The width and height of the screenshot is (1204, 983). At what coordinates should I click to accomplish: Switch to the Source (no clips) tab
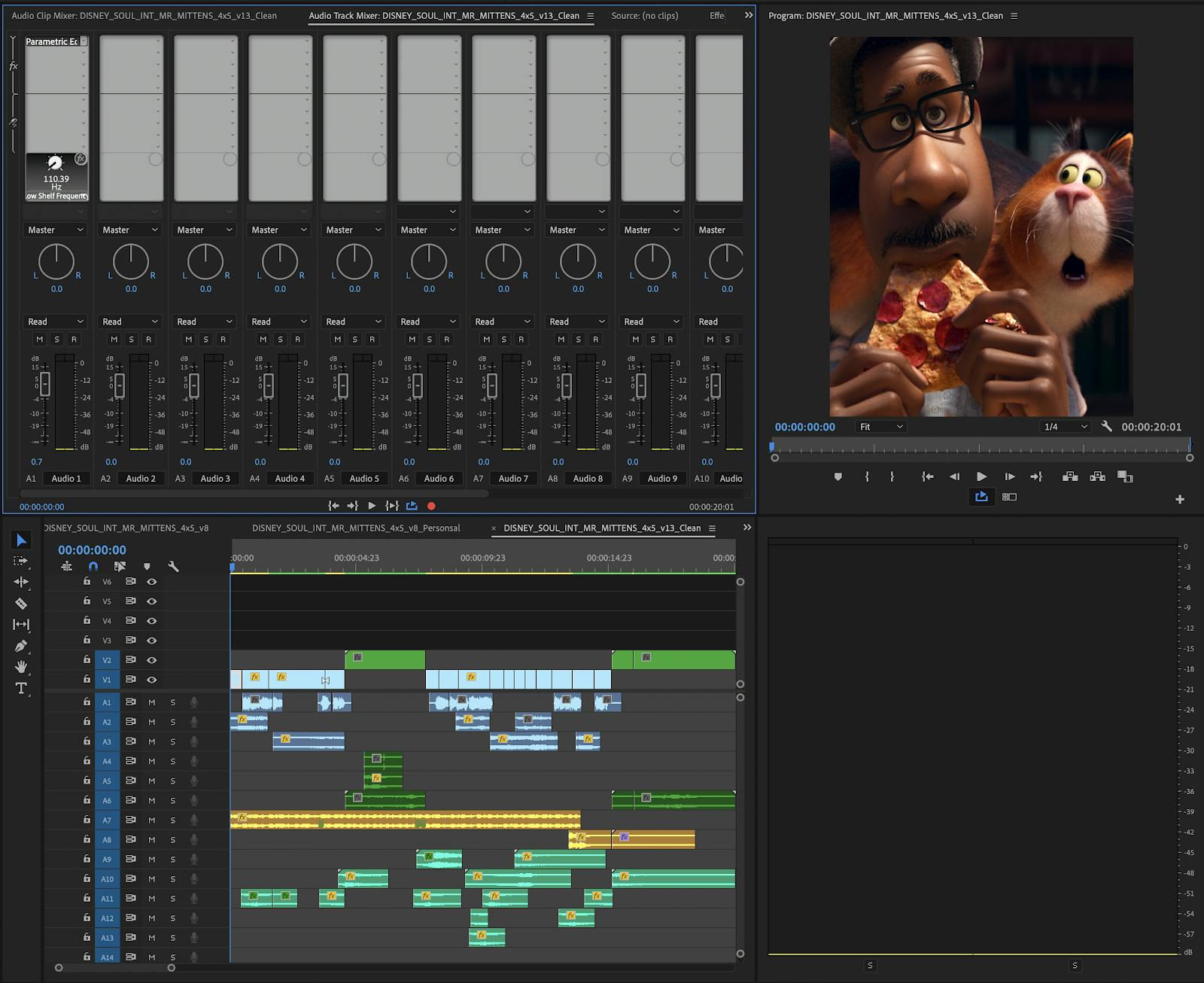[644, 15]
